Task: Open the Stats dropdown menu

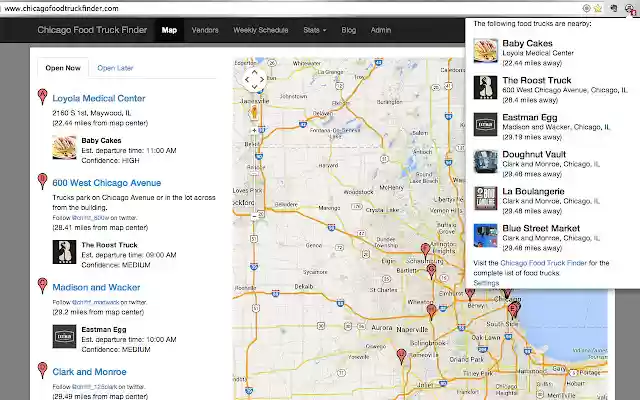Action: point(315,30)
